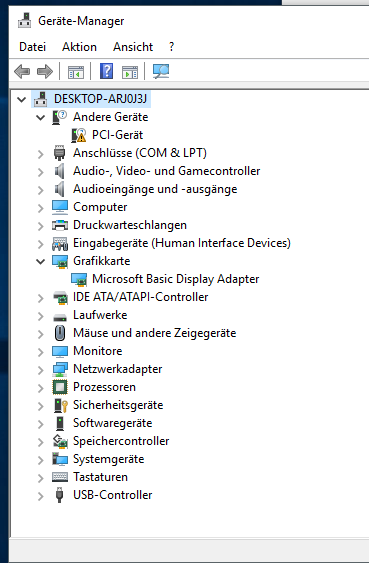Click the scan for hardware changes icon
Image resolution: width=369 pixels, height=563 pixels.
tap(161, 71)
